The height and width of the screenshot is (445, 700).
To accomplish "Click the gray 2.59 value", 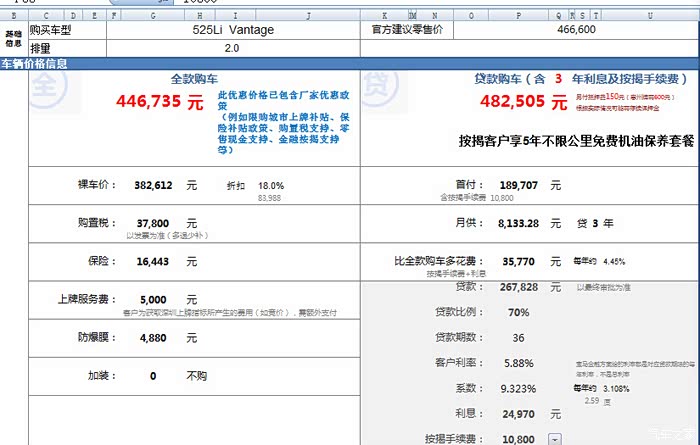I will [x=592, y=401].
